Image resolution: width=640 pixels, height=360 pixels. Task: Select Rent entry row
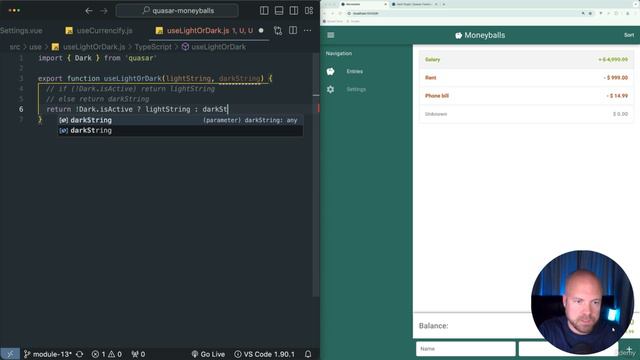(526, 78)
